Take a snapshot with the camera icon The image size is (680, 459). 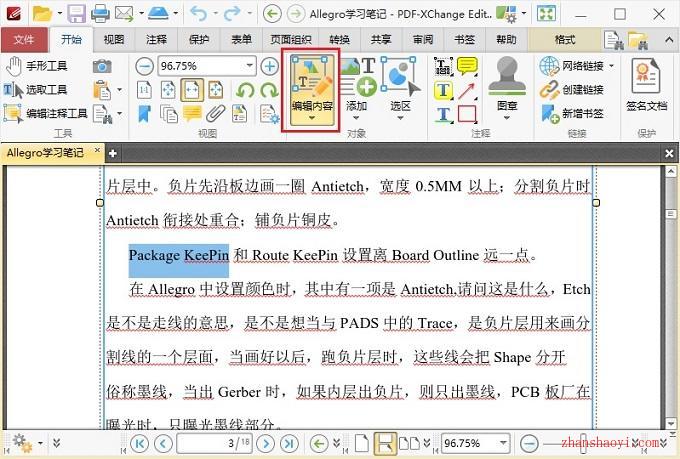click(102, 66)
